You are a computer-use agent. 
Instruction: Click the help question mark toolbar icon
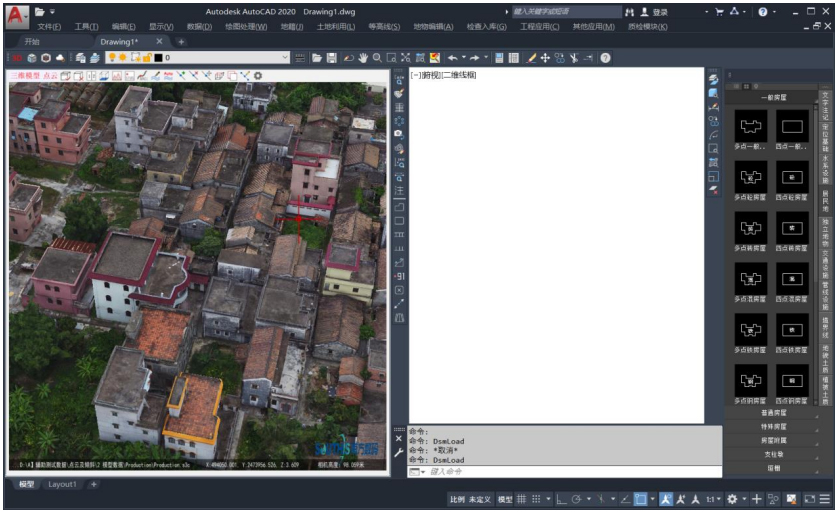605,58
